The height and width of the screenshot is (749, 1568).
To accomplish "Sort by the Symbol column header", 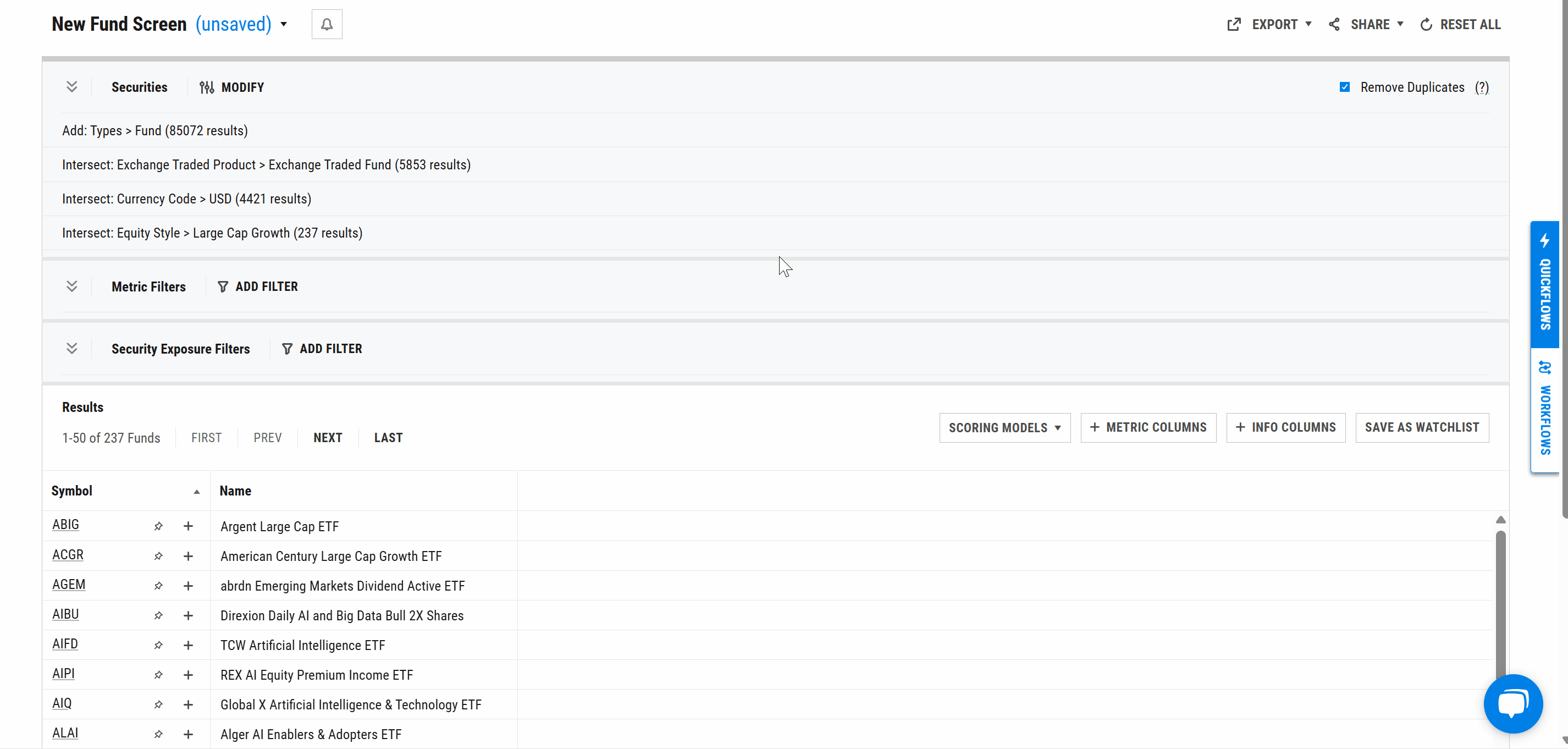I will 125,491.
